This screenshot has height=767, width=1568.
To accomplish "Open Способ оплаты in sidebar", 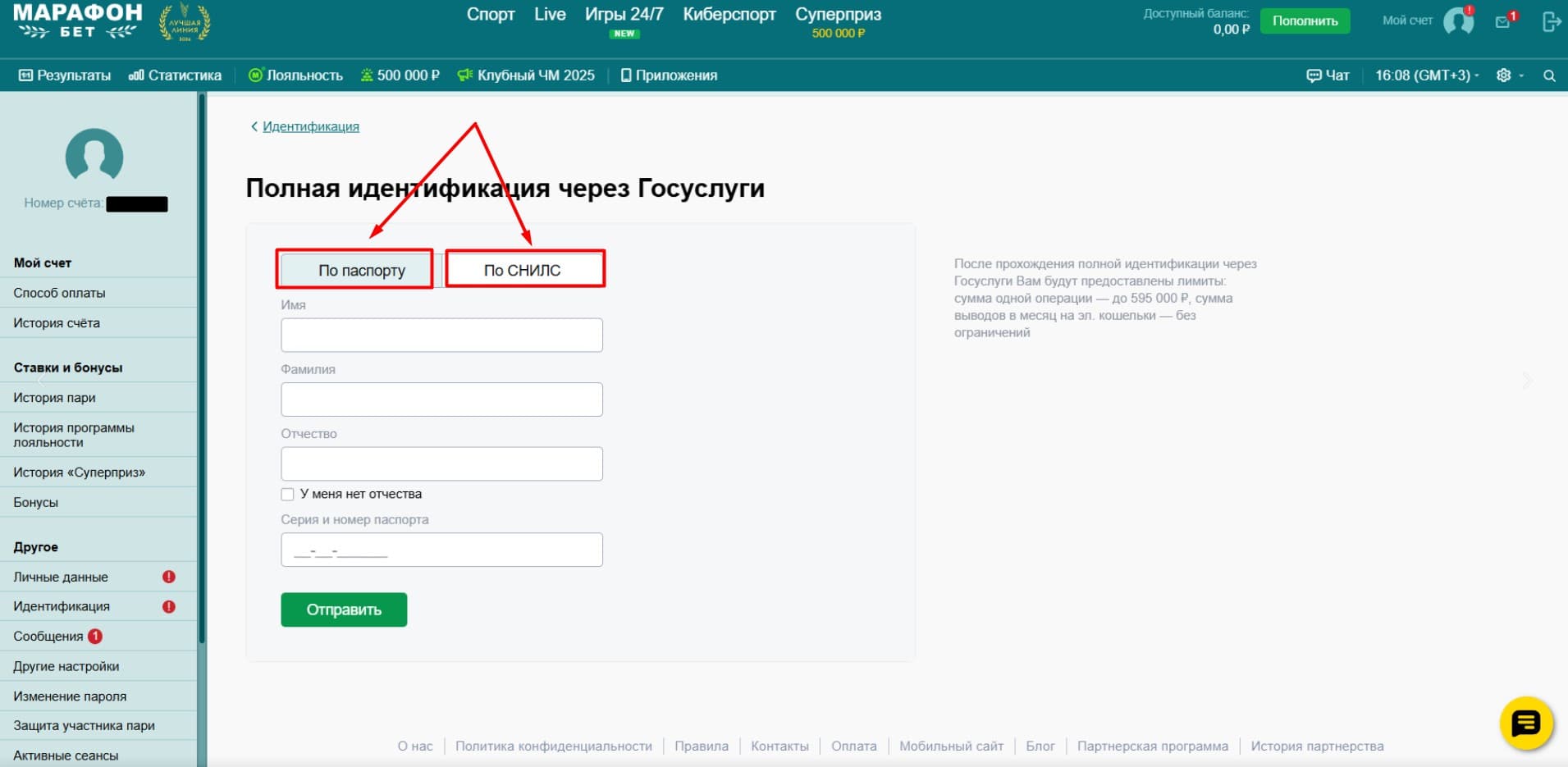I will tap(98, 293).
